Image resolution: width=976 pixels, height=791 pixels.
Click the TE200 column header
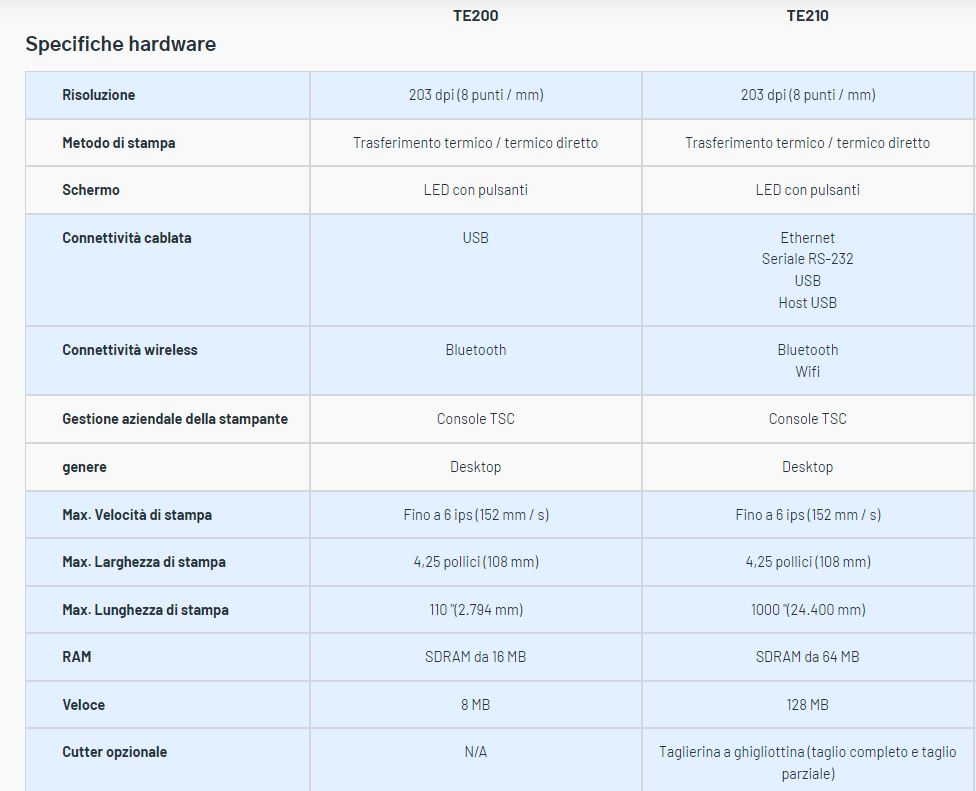(x=475, y=16)
